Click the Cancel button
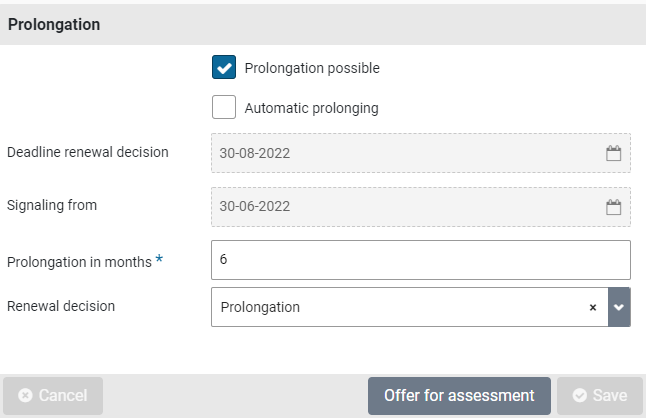Viewport: 646px width, 418px height. pyautogui.click(x=53, y=396)
